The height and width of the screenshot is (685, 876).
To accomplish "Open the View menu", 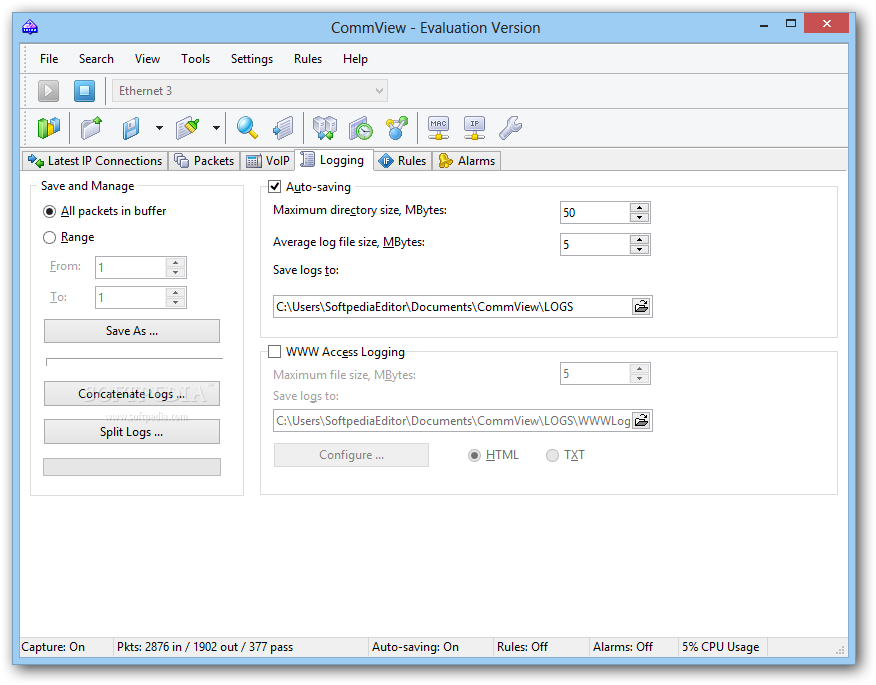I will (147, 59).
